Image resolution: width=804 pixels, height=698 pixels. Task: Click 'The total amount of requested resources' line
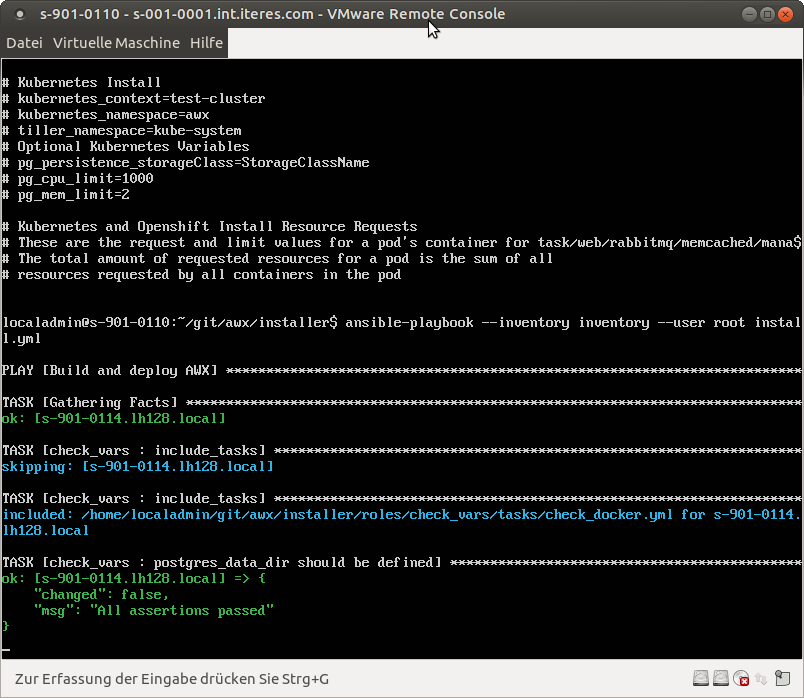coord(277,258)
